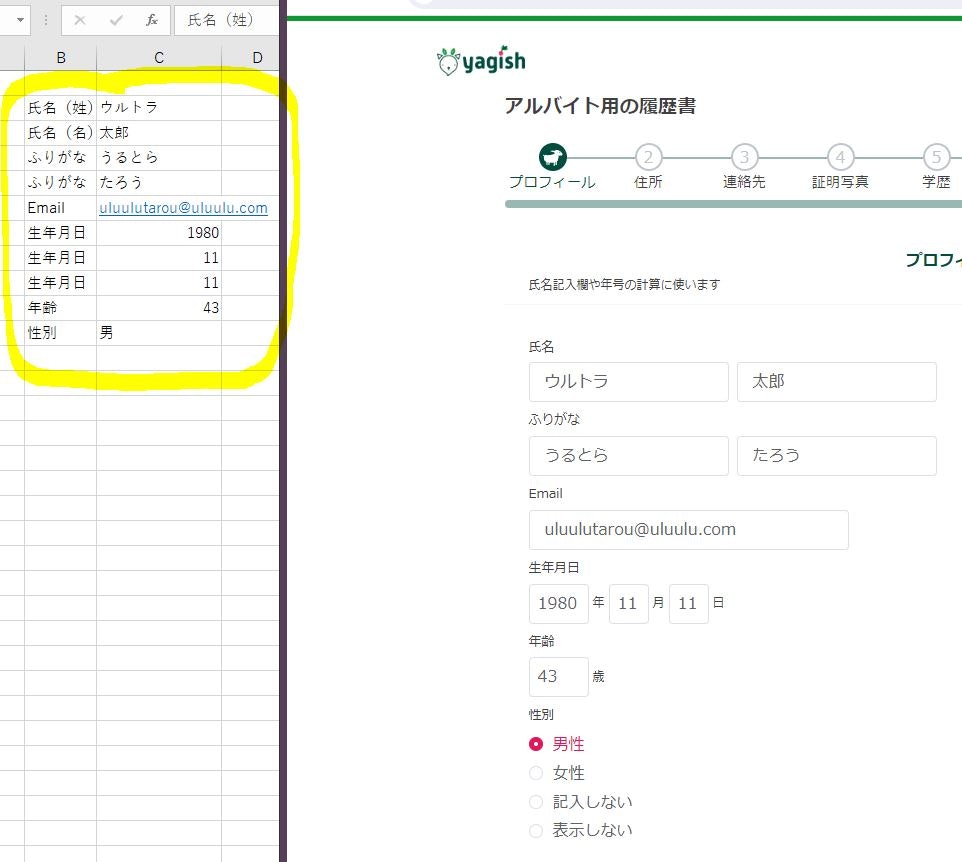Click the birth day field before 日
The height and width of the screenshot is (862, 962).
pos(688,604)
